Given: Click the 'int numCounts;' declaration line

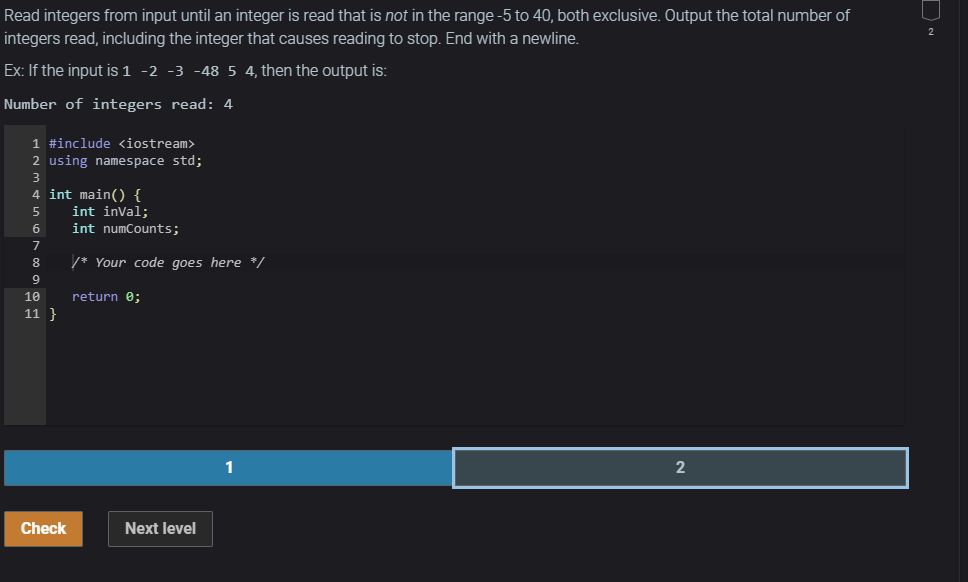Looking at the screenshot, I should pyautogui.click(x=125, y=228).
